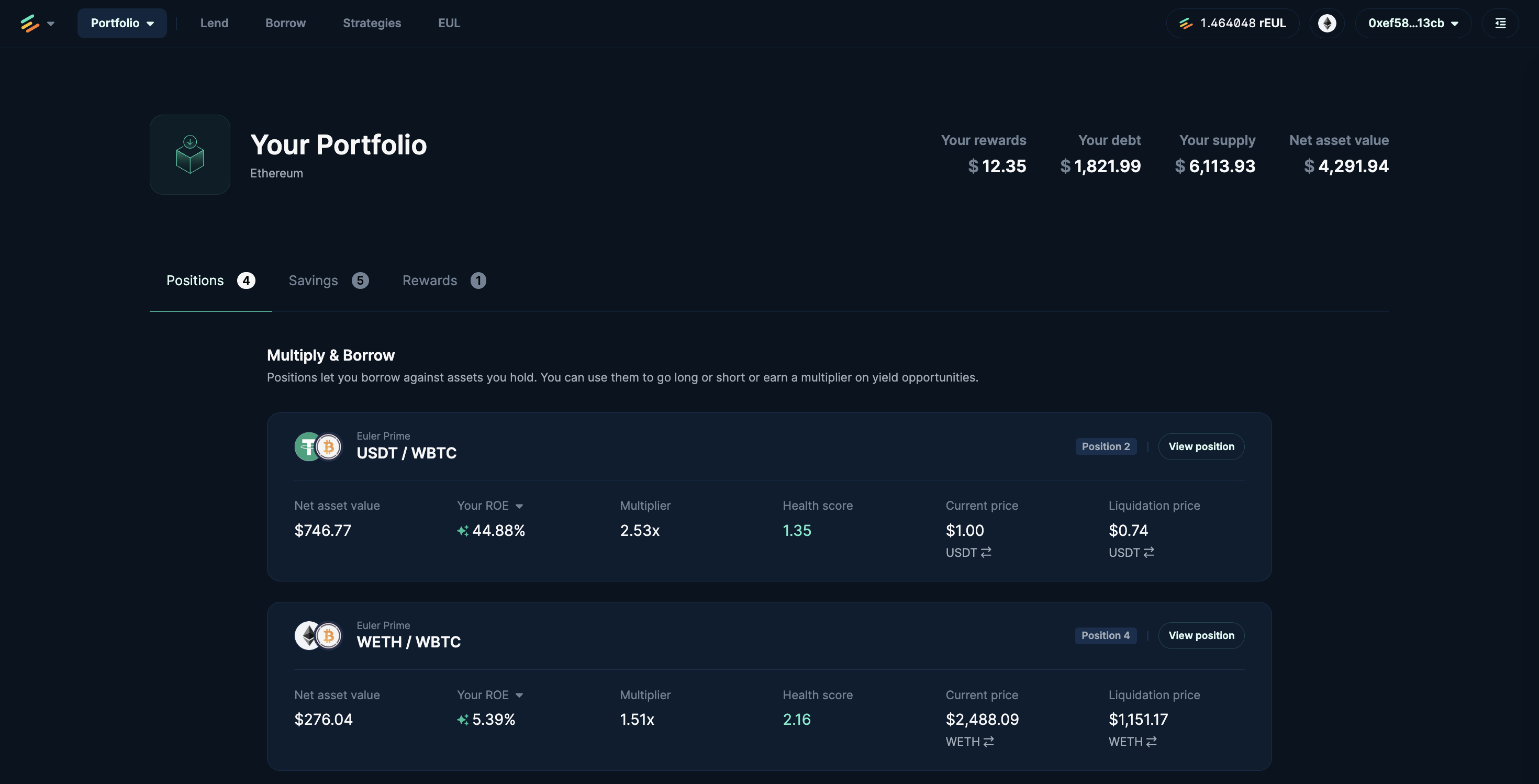
Task: Click the Ethereum network icon
Action: (1327, 23)
